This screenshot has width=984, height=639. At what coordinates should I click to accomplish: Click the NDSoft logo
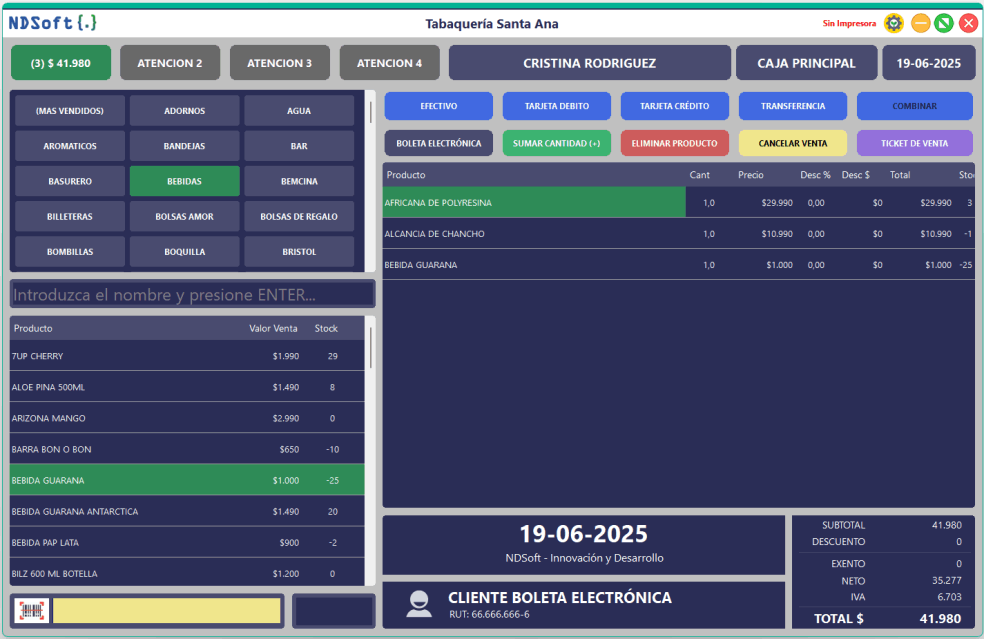(x=52, y=22)
